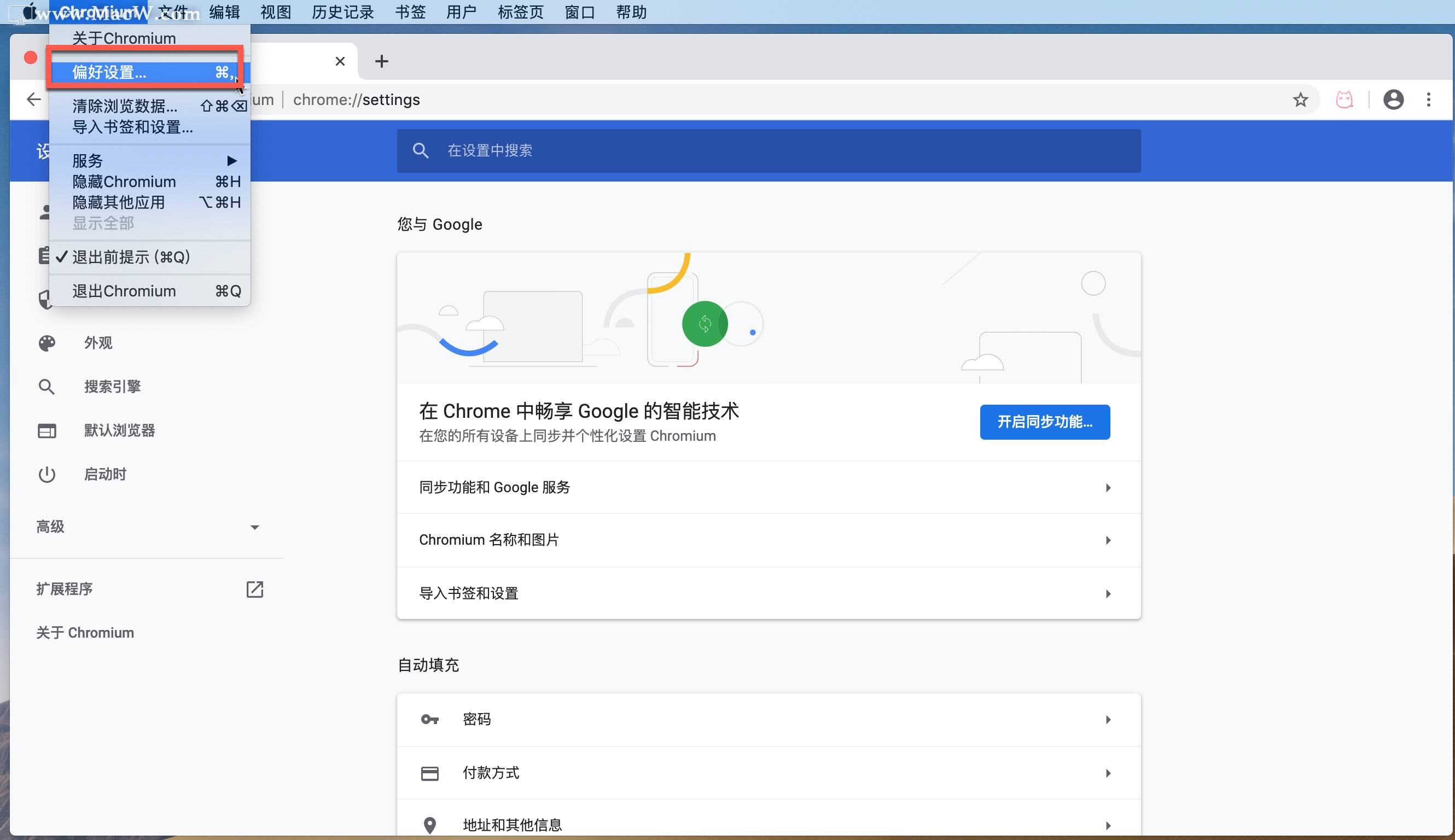1455x840 pixels.
Task: Click the Extensions external link icon
Action: (254, 589)
